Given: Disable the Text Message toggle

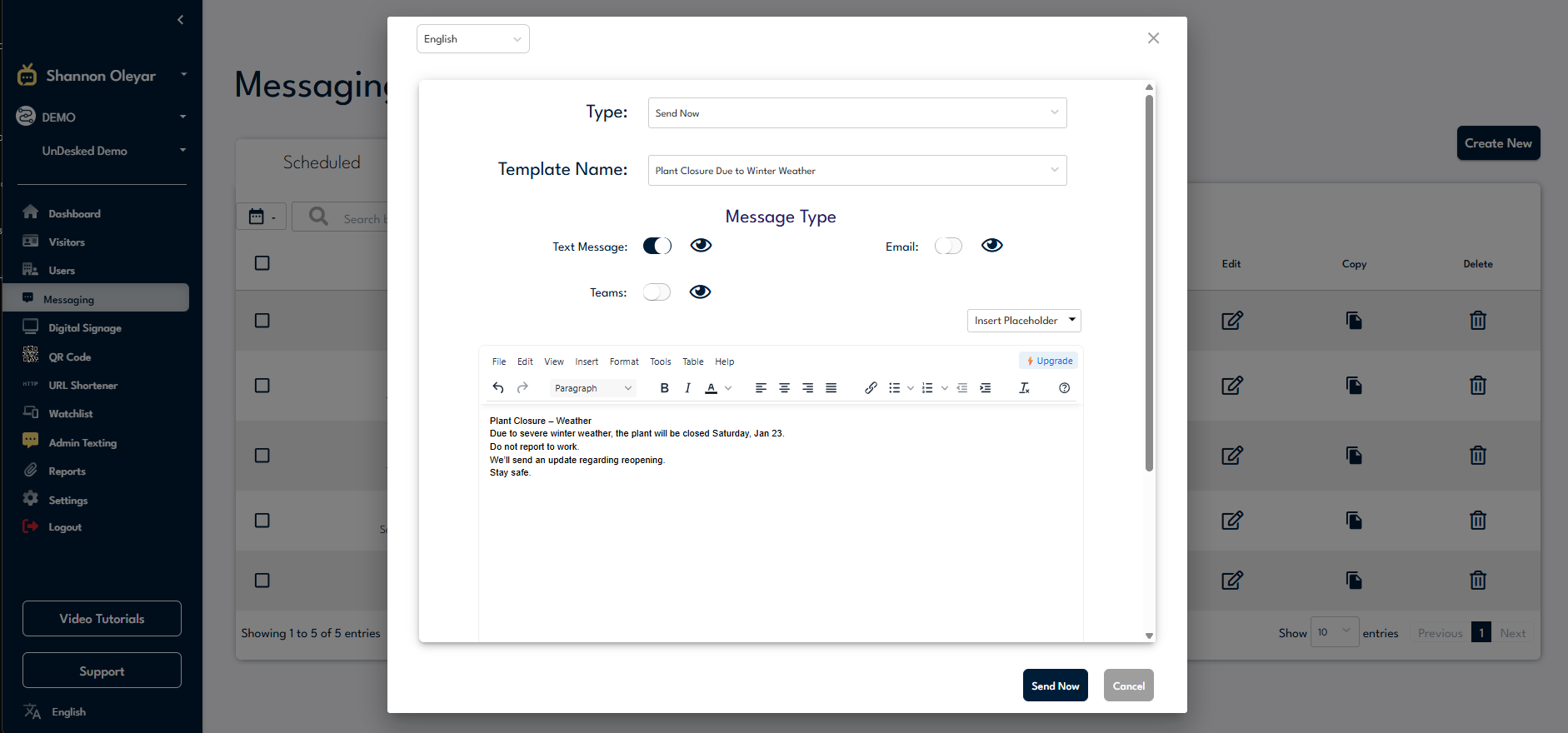Looking at the screenshot, I should (657, 246).
